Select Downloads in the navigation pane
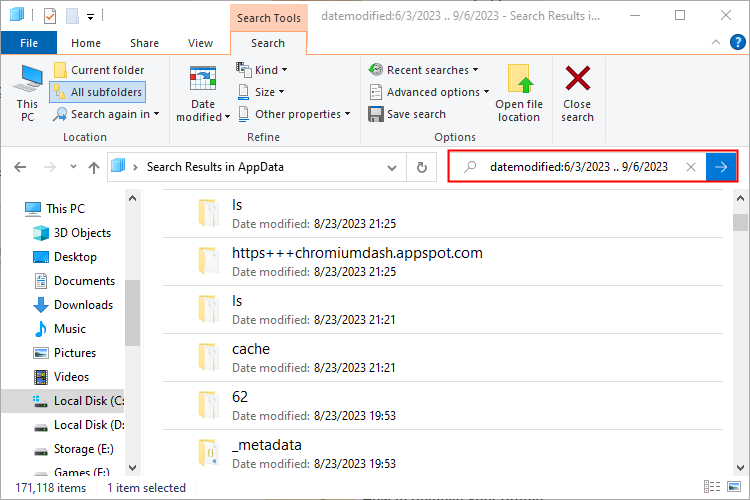 (83, 305)
